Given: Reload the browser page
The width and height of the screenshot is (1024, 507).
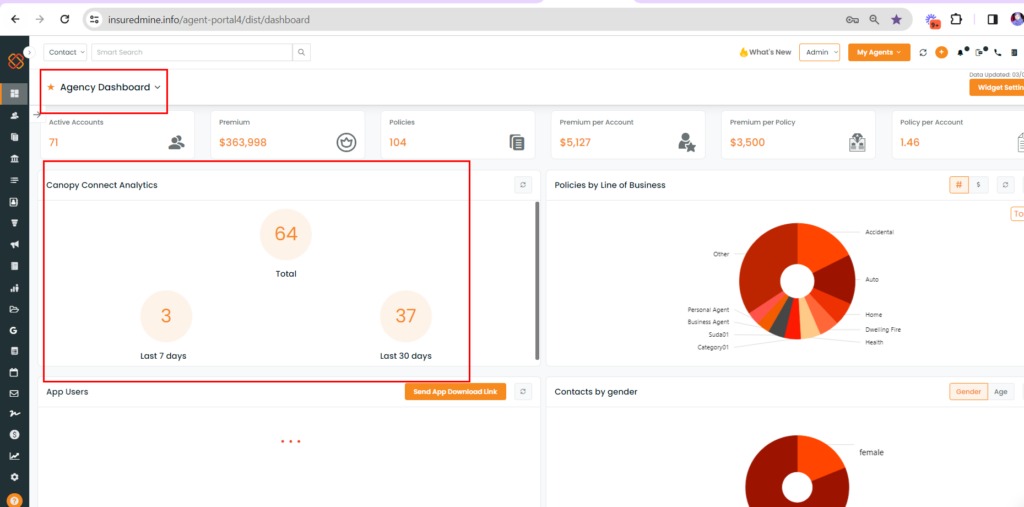Looking at the screenshot, I should click(x=65, y=20).
